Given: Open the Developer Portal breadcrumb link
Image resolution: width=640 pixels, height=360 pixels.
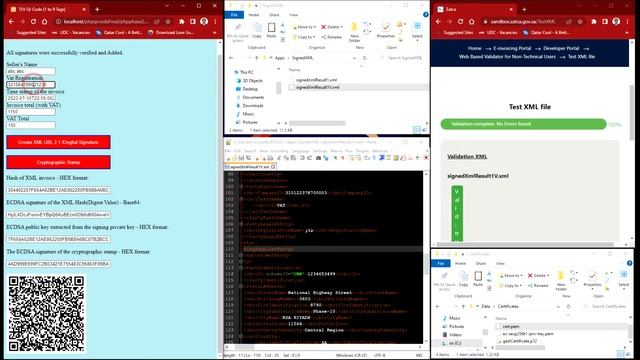Looking at the screenshot, I should pyautogui.click(x=561, y=48).
